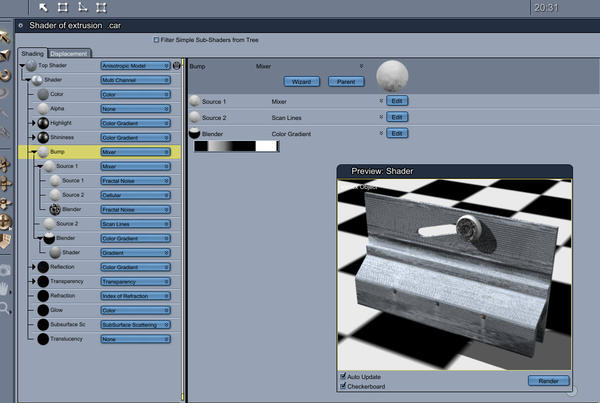
Task: Click the Alpha channel sphere icon
Action: [43, 109]
